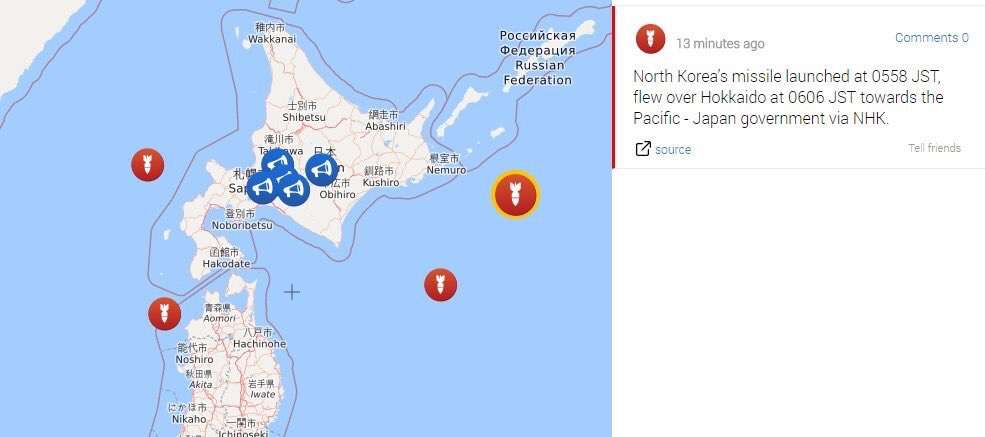Open the blue megaphone marker near Takikawa

click(x=278, y=163)
